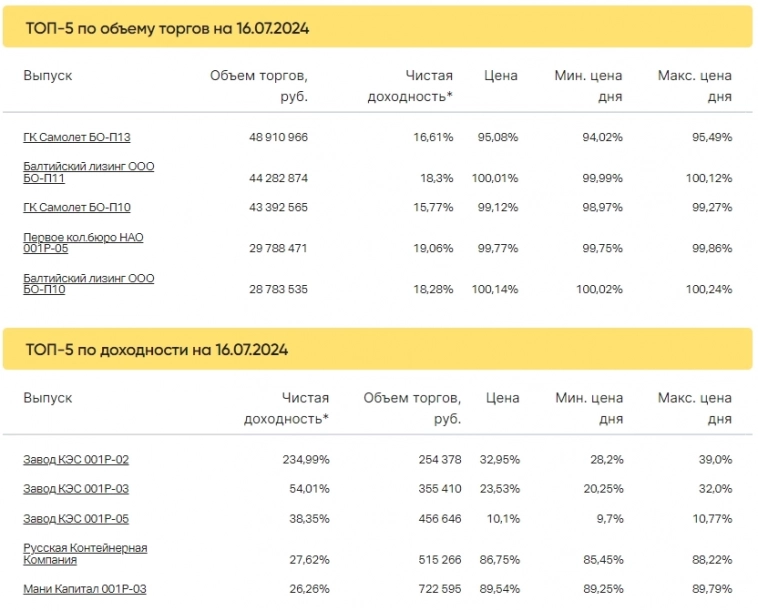Open Первое кол.бюро НАО 001Р-05 link

[85, 242]
